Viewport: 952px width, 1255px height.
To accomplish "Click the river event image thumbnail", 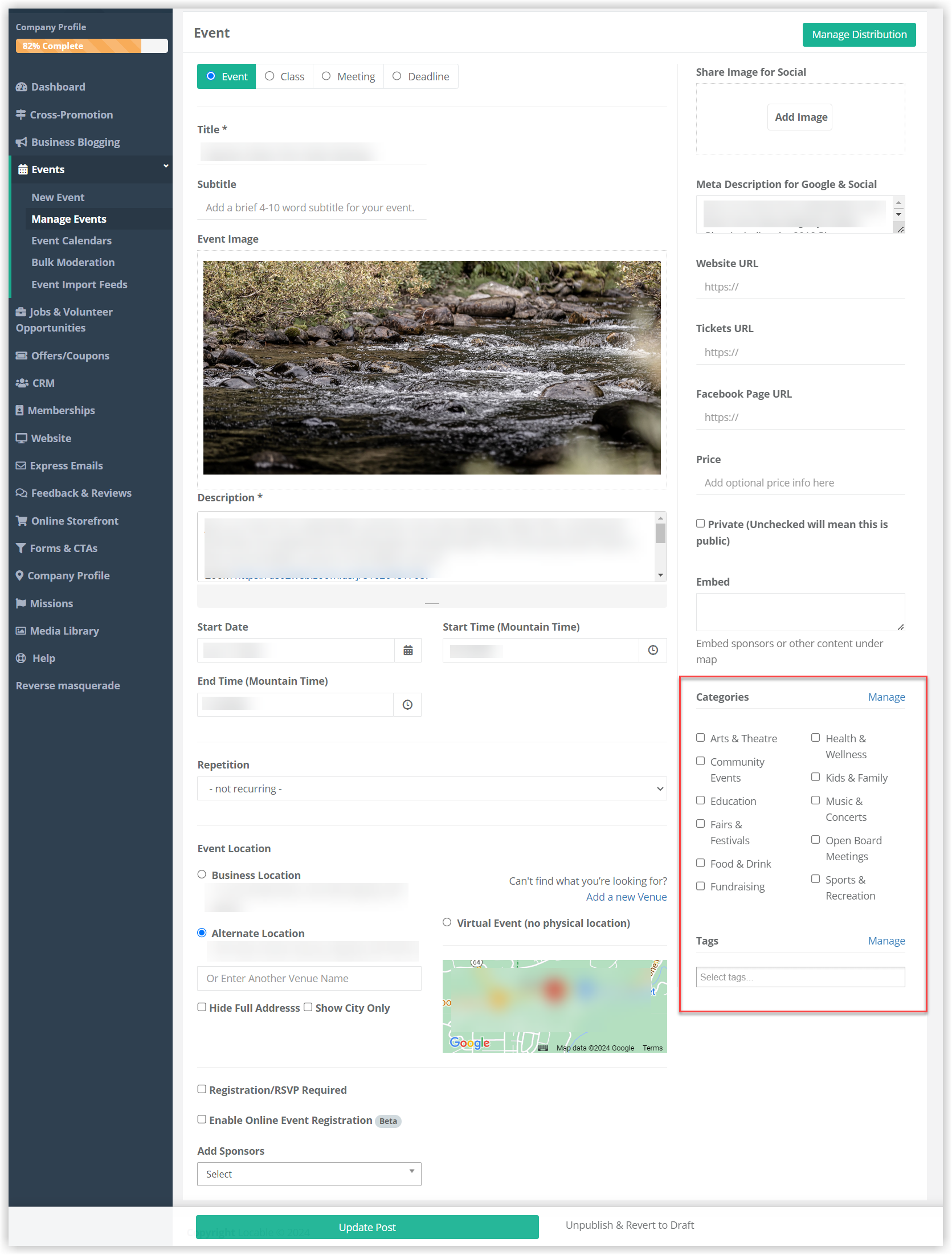I will [x=432, y=367].
